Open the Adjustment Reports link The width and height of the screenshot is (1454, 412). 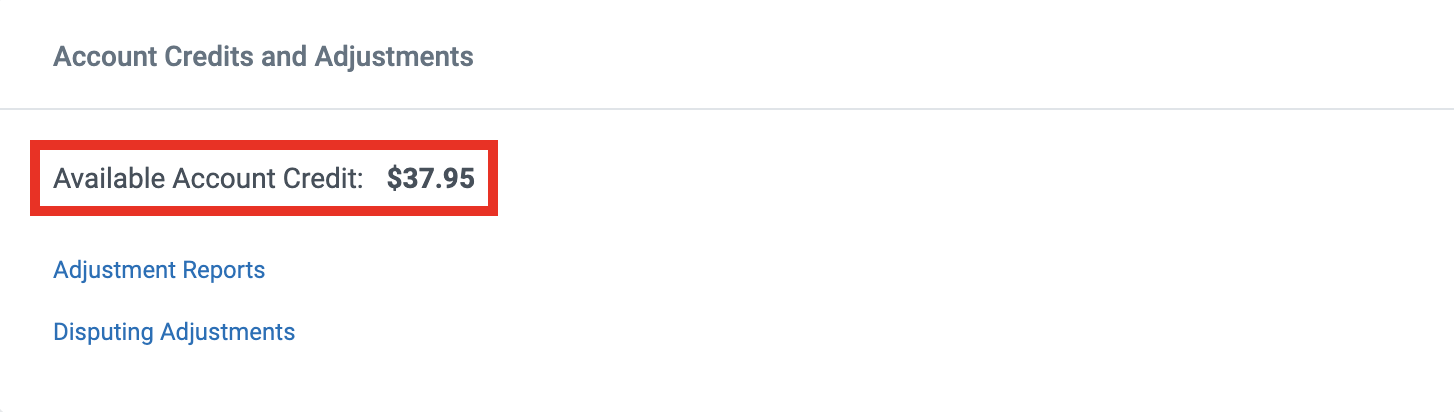click(x=159, y=270)
